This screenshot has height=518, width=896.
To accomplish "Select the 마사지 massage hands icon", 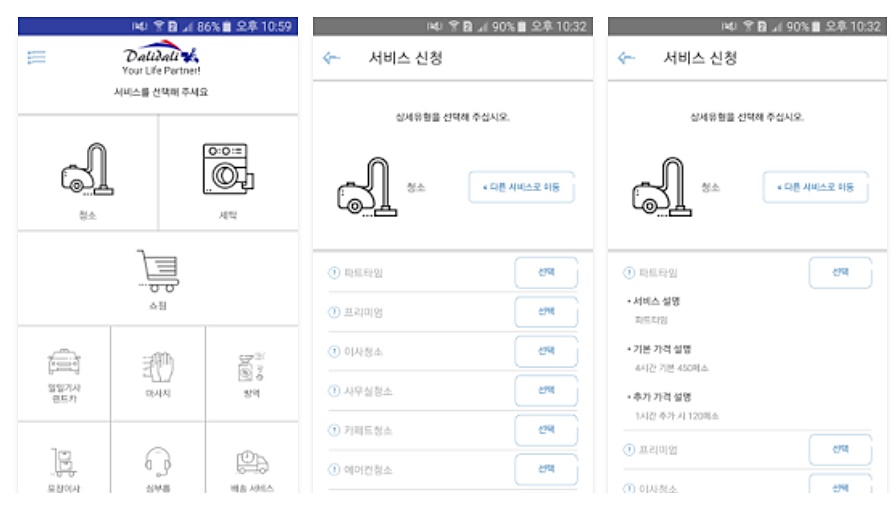I will pyautogui.click(x=159, y=373).
